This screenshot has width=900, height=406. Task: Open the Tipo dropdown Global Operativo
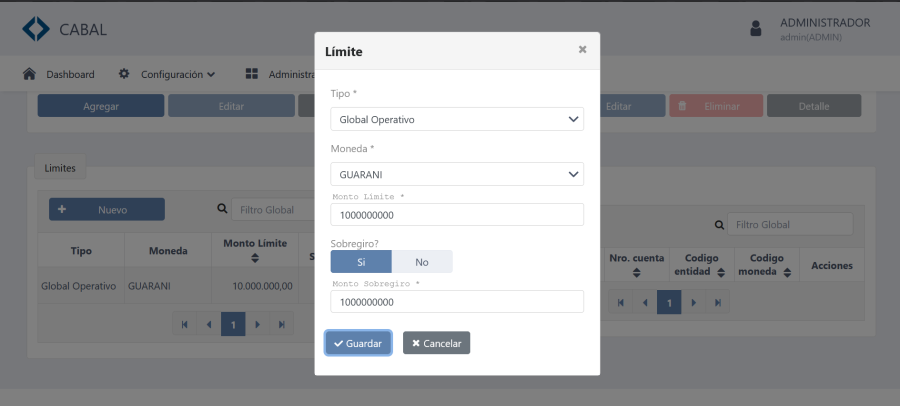pos(457,119)
